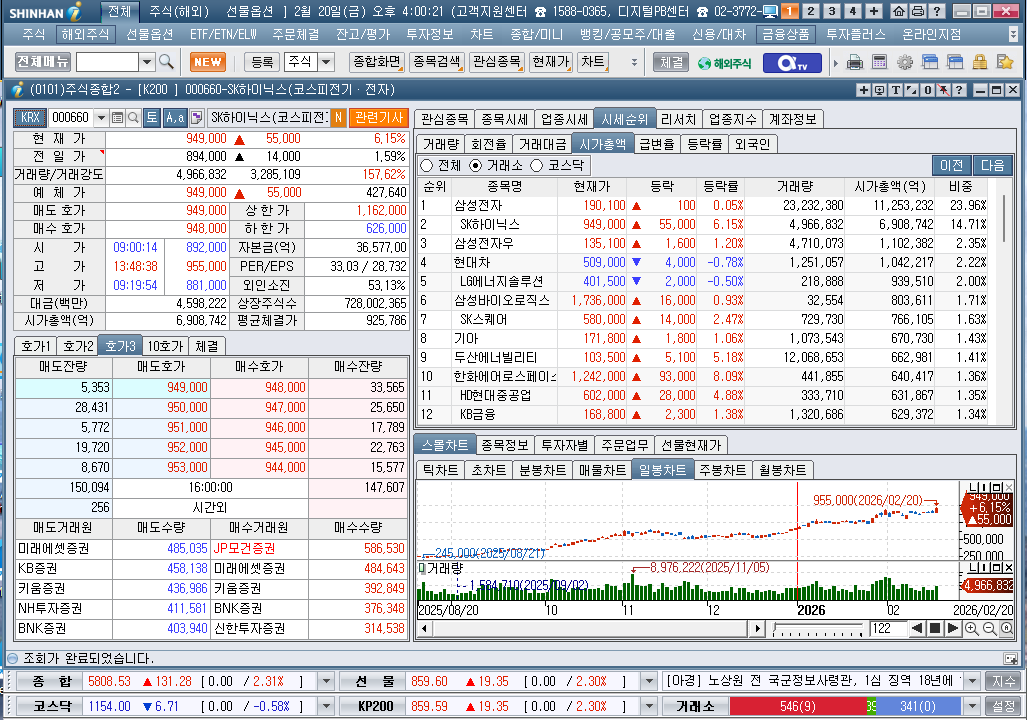Click chart zoom-in magnifier
This screenshot has width=1027, height=720.
pyautogui.click(x=971, y=629)
